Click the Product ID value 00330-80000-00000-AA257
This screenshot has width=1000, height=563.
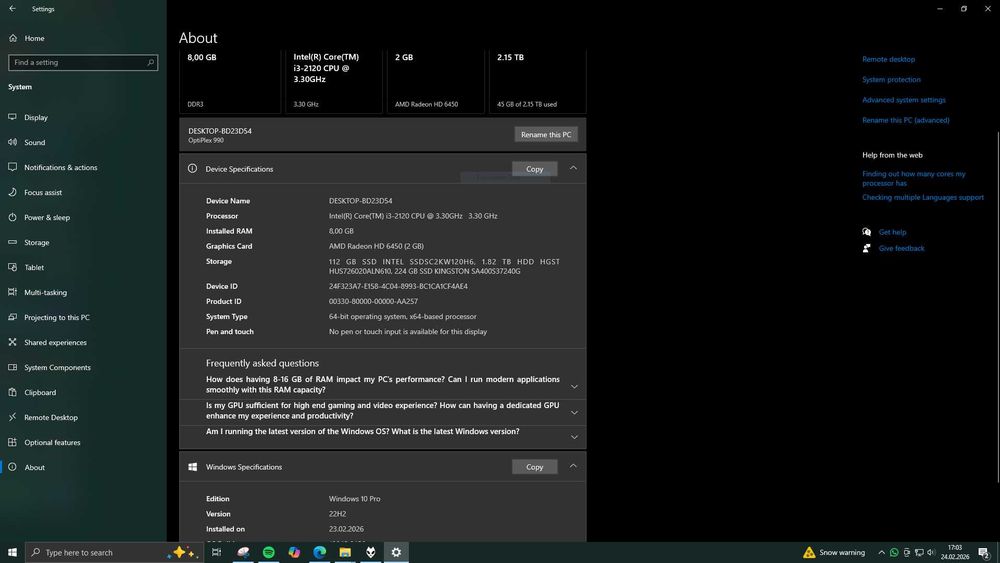click(x=373, y=302)
